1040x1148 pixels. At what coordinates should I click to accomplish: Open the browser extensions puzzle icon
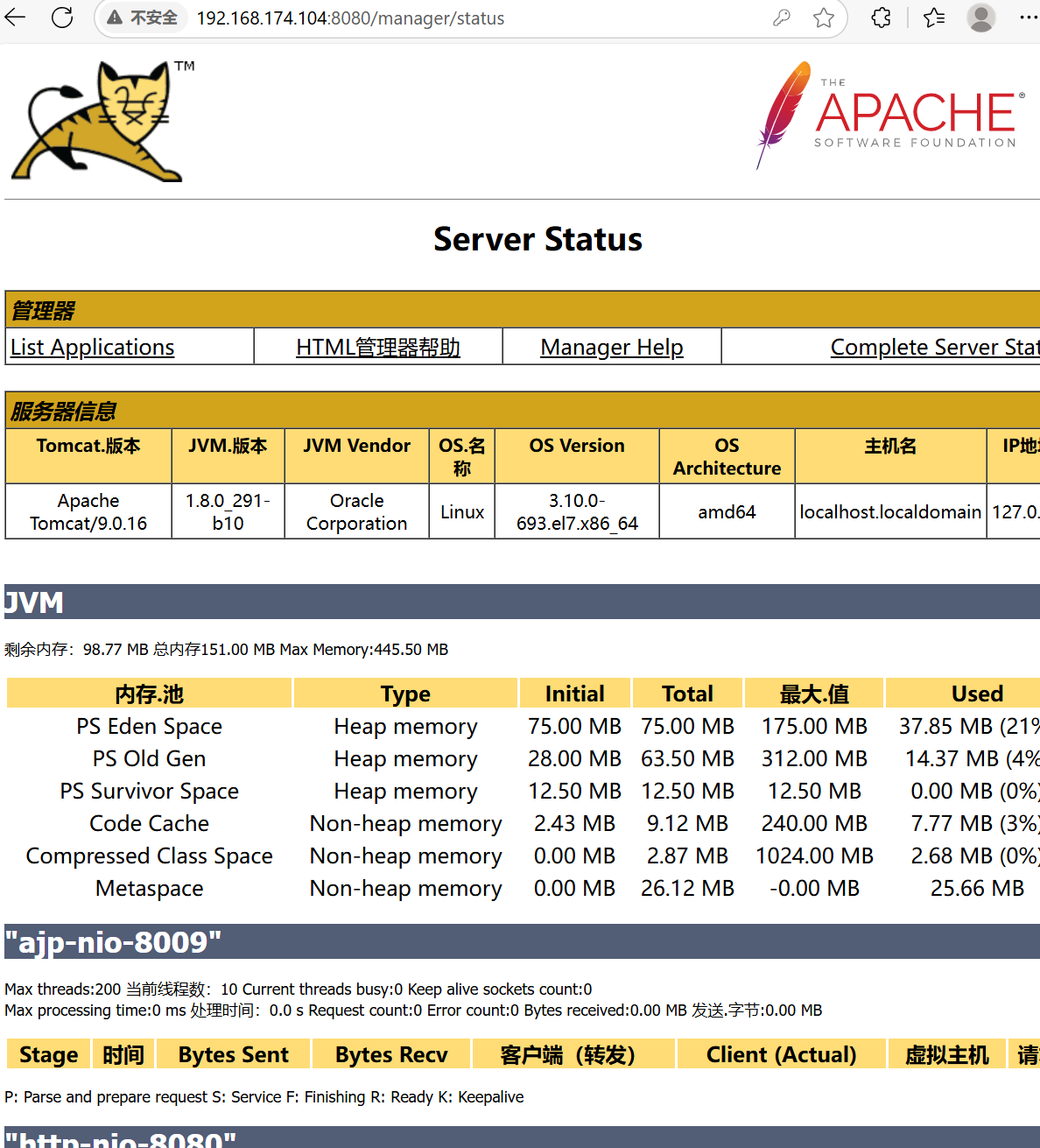coord(882,18)
